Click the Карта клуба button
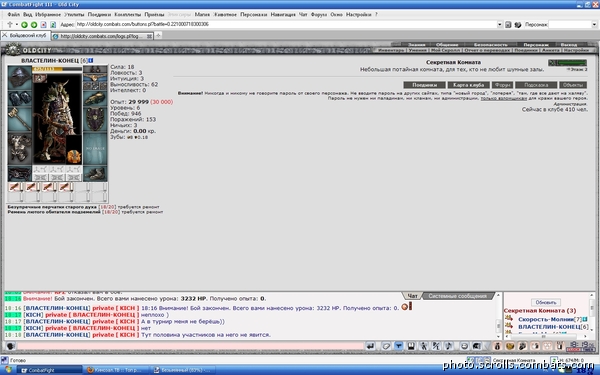The height and width of the screenshot is (375, 600). click(x=468, y=85)
